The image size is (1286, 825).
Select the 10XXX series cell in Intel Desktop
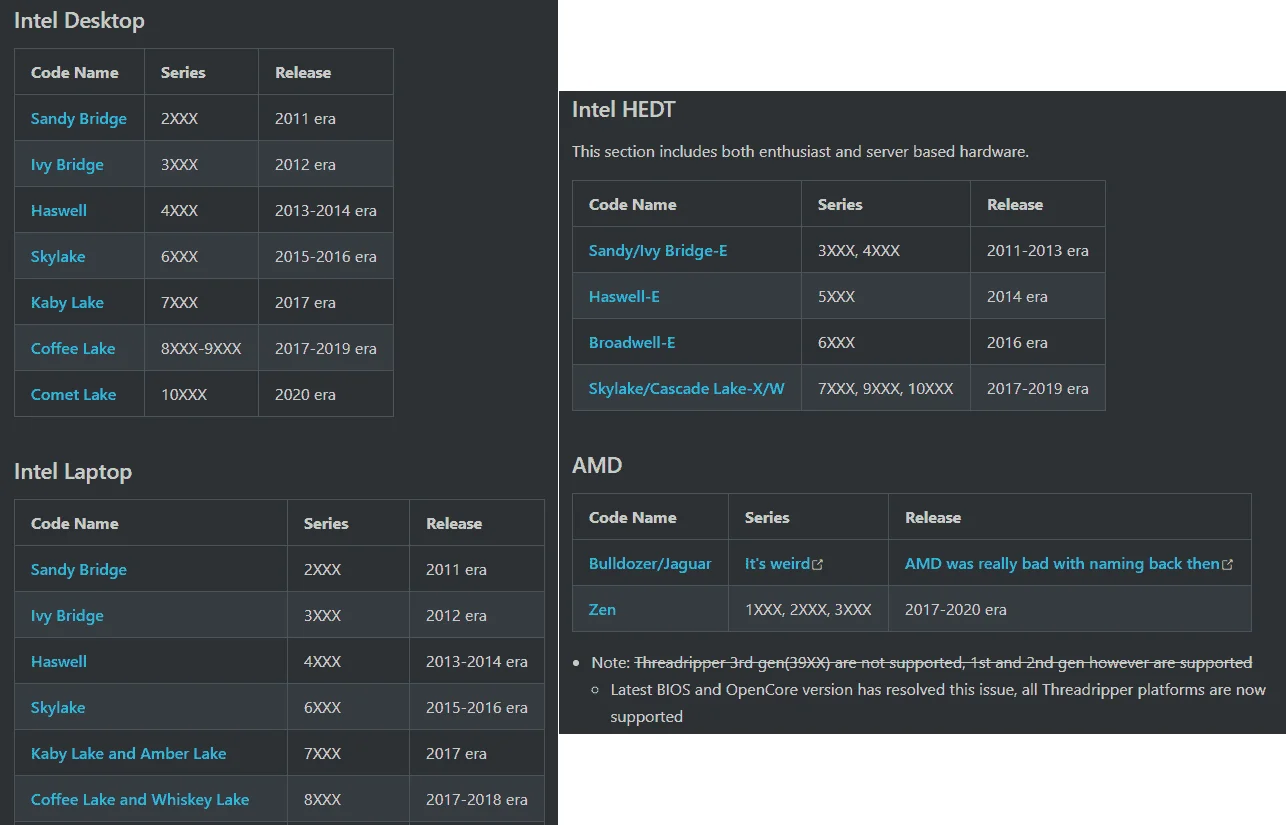point(201,394)
